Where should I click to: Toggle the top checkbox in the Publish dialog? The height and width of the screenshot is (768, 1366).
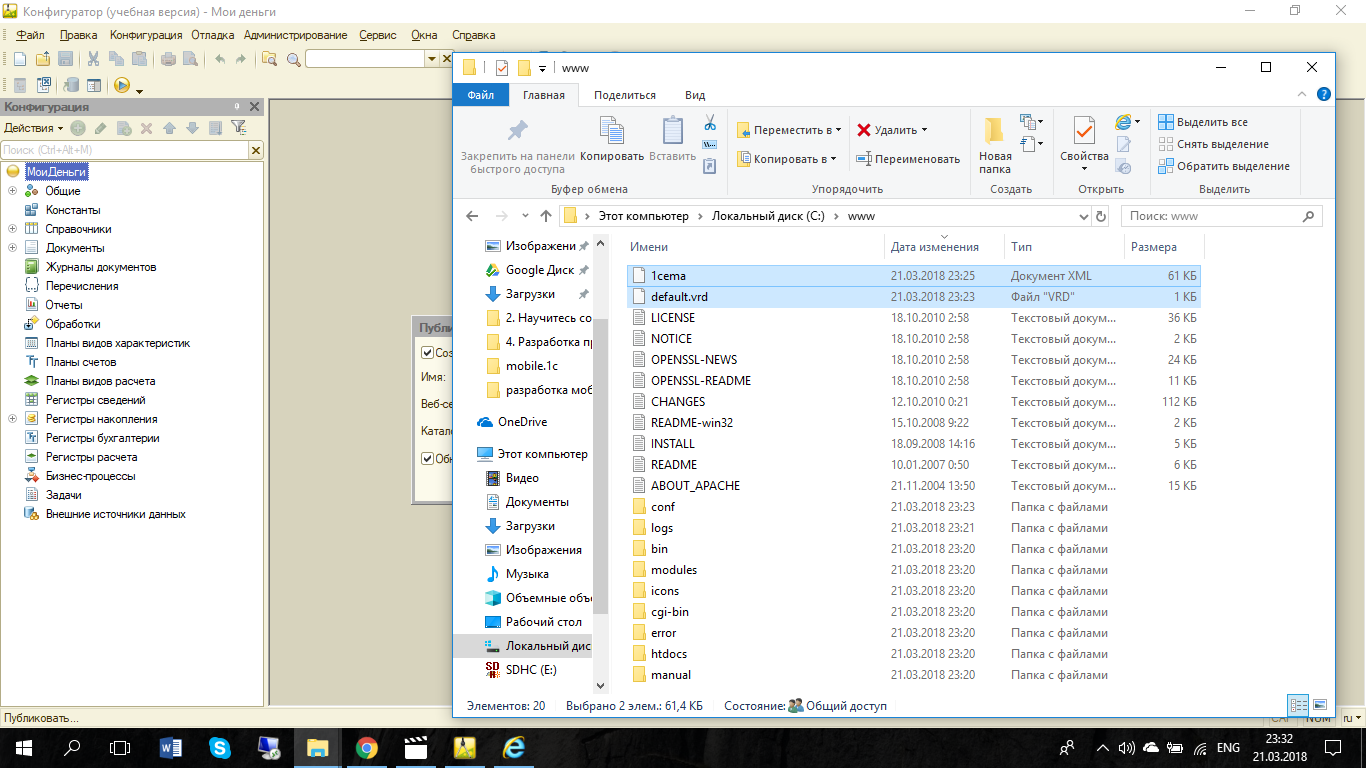428,353
